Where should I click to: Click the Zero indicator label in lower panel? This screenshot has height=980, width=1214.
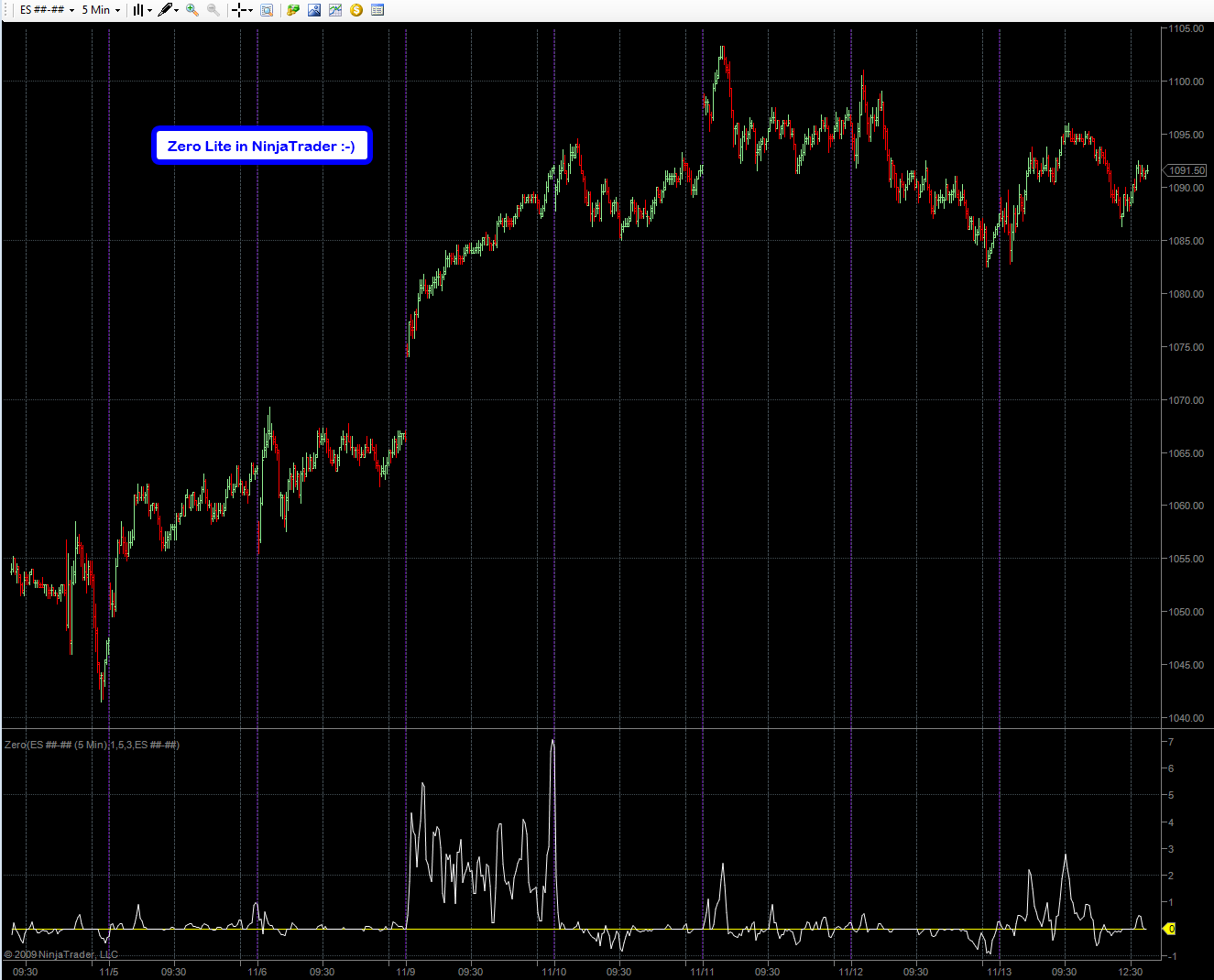92,745
